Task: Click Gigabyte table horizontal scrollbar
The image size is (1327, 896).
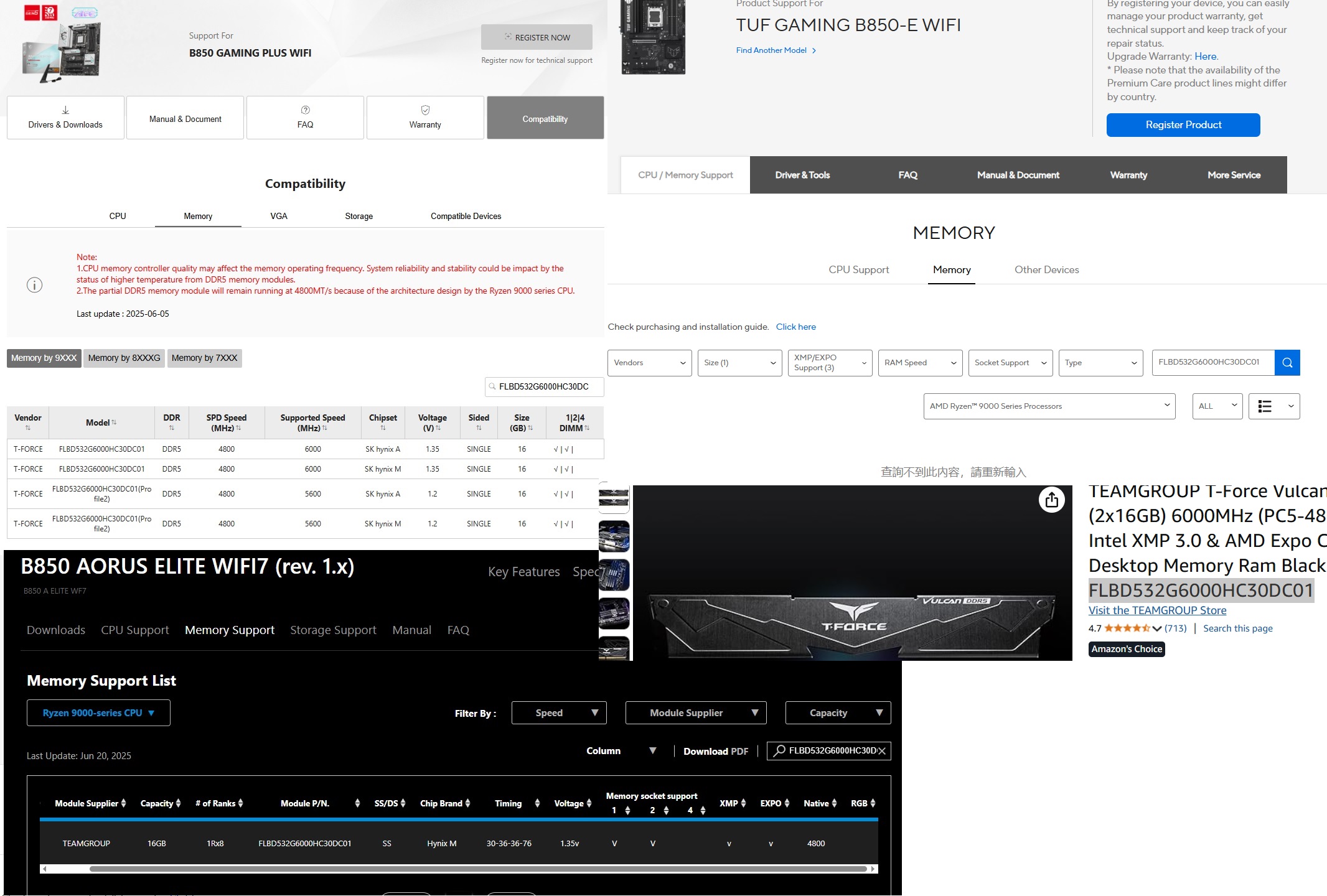Action: pyautogui.click(x=478, y=869)
